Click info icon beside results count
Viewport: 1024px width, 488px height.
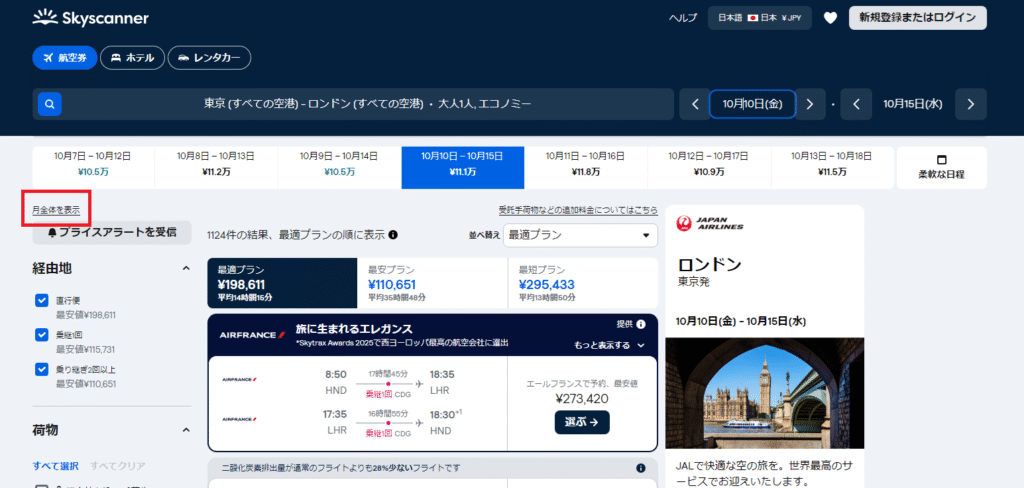coord(393,235)
